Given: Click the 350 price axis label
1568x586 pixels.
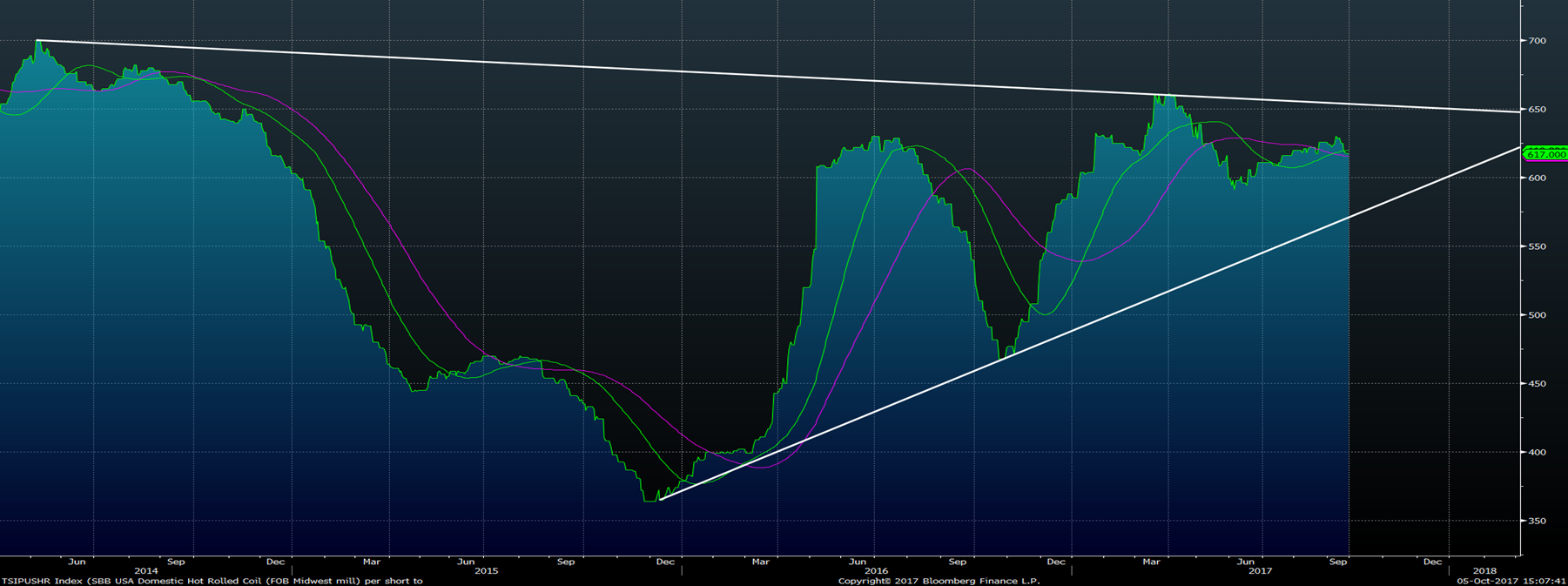Looking at the screenshot, I should (1537, 522).
